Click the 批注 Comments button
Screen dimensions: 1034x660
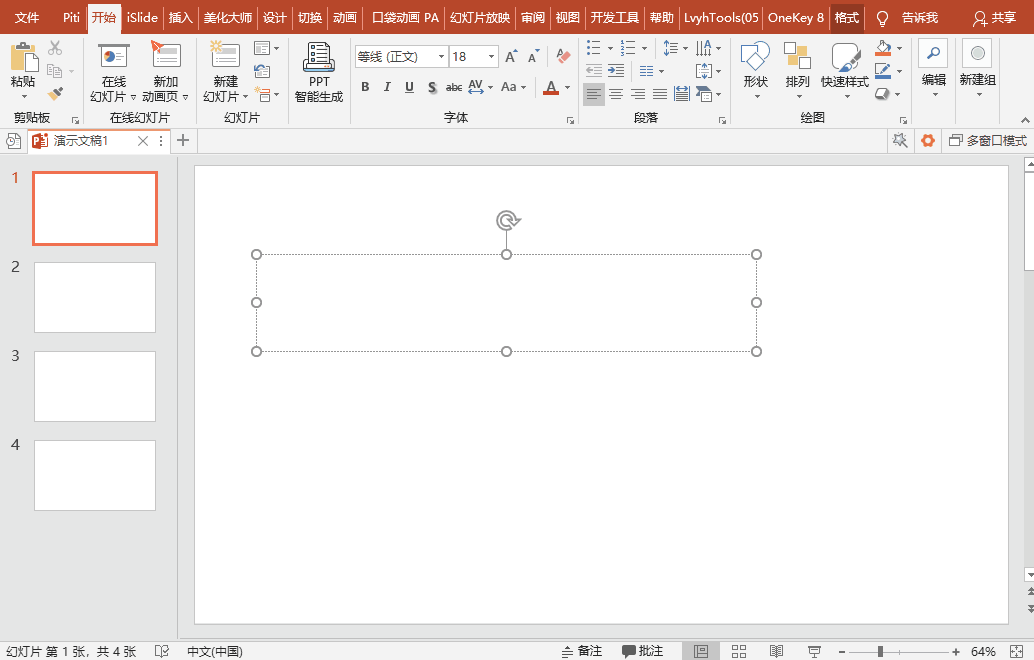pyautogui.click(x=642, y=651)
